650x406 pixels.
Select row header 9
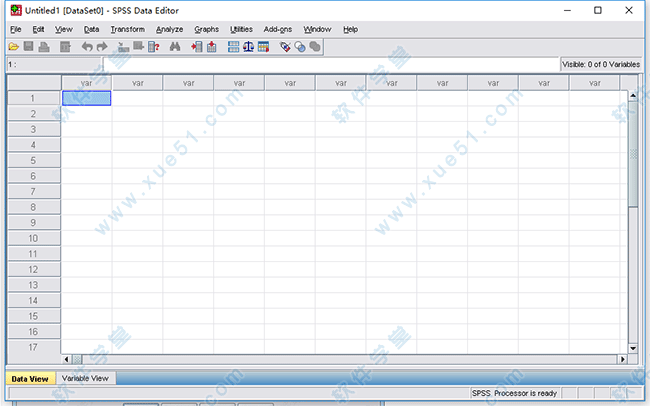pos(34,223)
